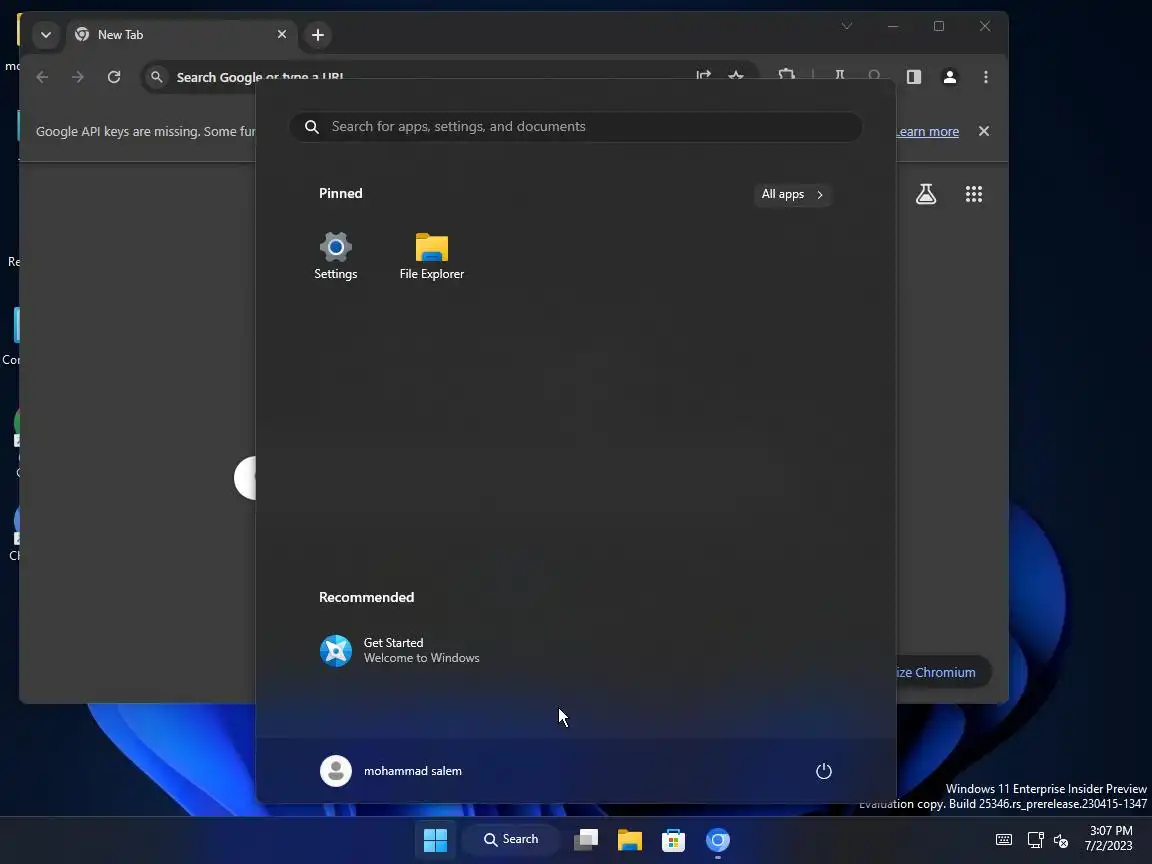1152x864 pixels.
Task: Open the mohammad salem user account menu
Action: [x=391, y=771]
